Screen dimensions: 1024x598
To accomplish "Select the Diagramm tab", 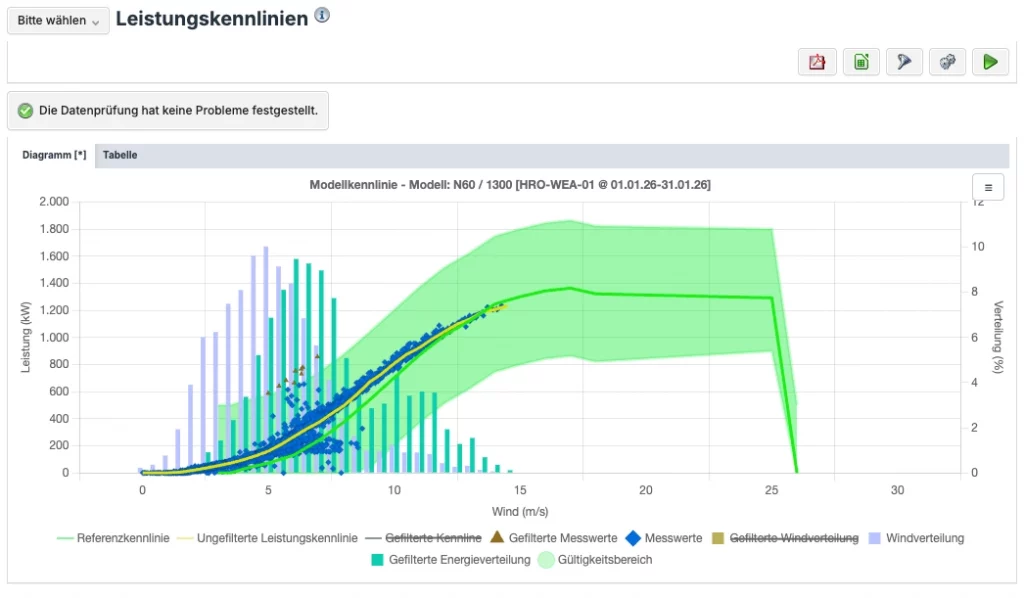I will pyautogui.click(x=54, y=156).
